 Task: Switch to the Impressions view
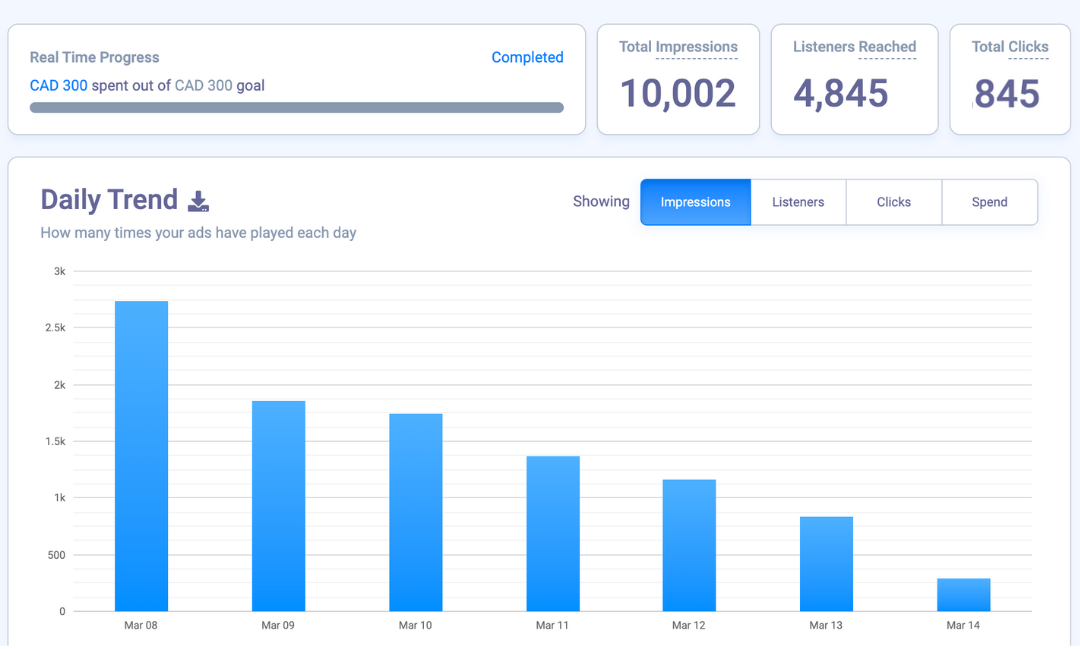[x=695, y=202]
